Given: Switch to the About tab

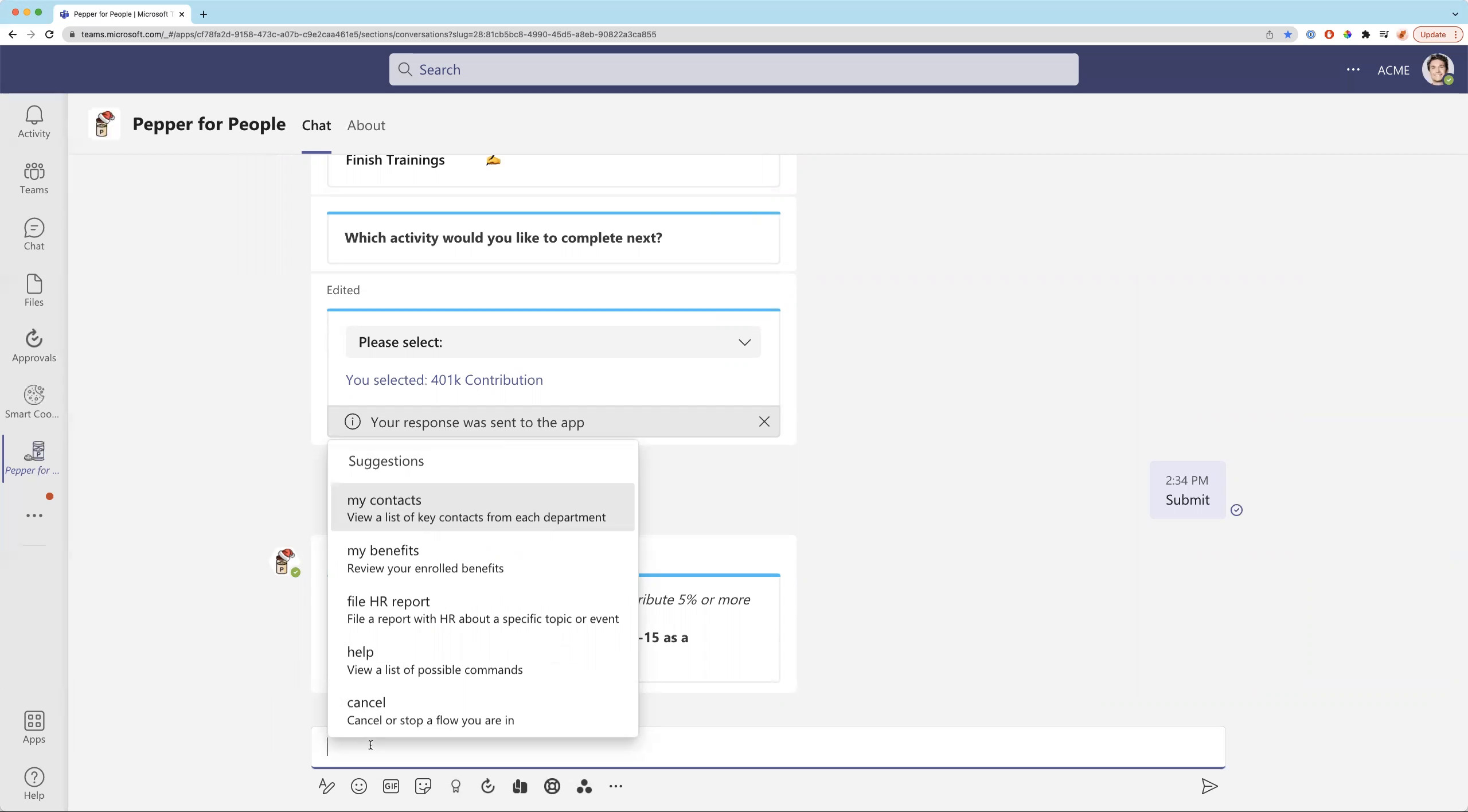Looking at the screenshot, I should 366,125.
